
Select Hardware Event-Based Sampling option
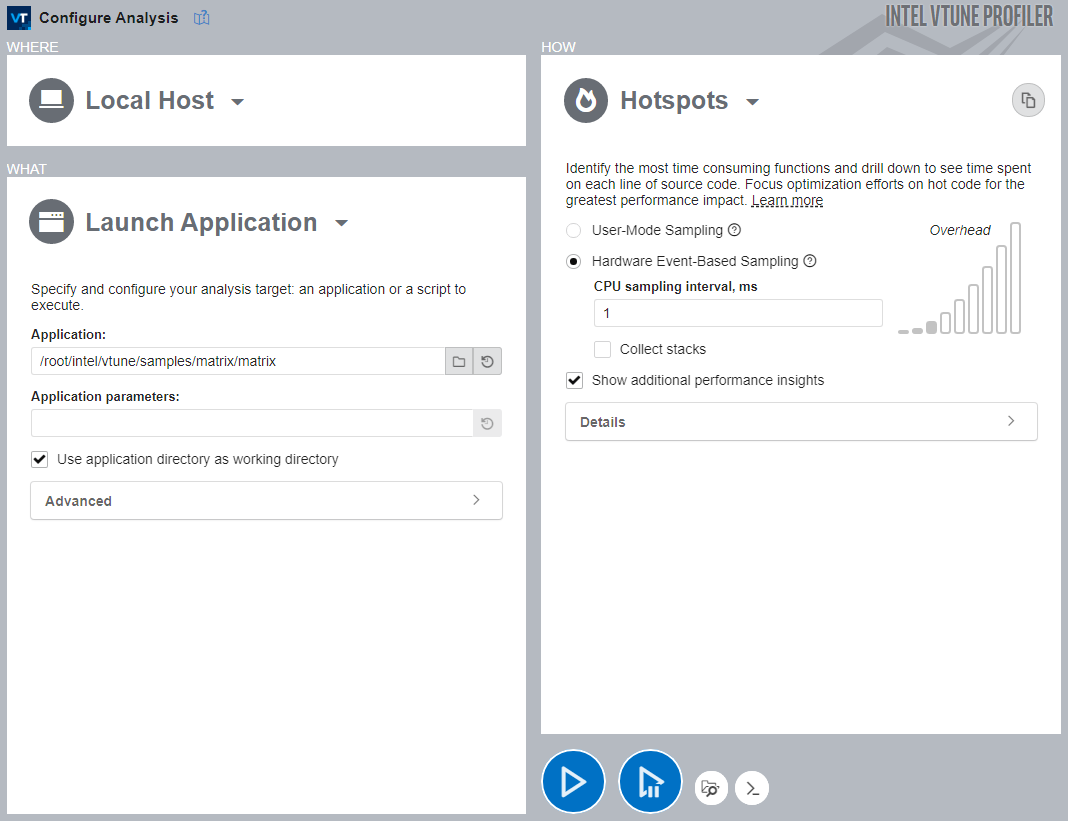point(574,261)
